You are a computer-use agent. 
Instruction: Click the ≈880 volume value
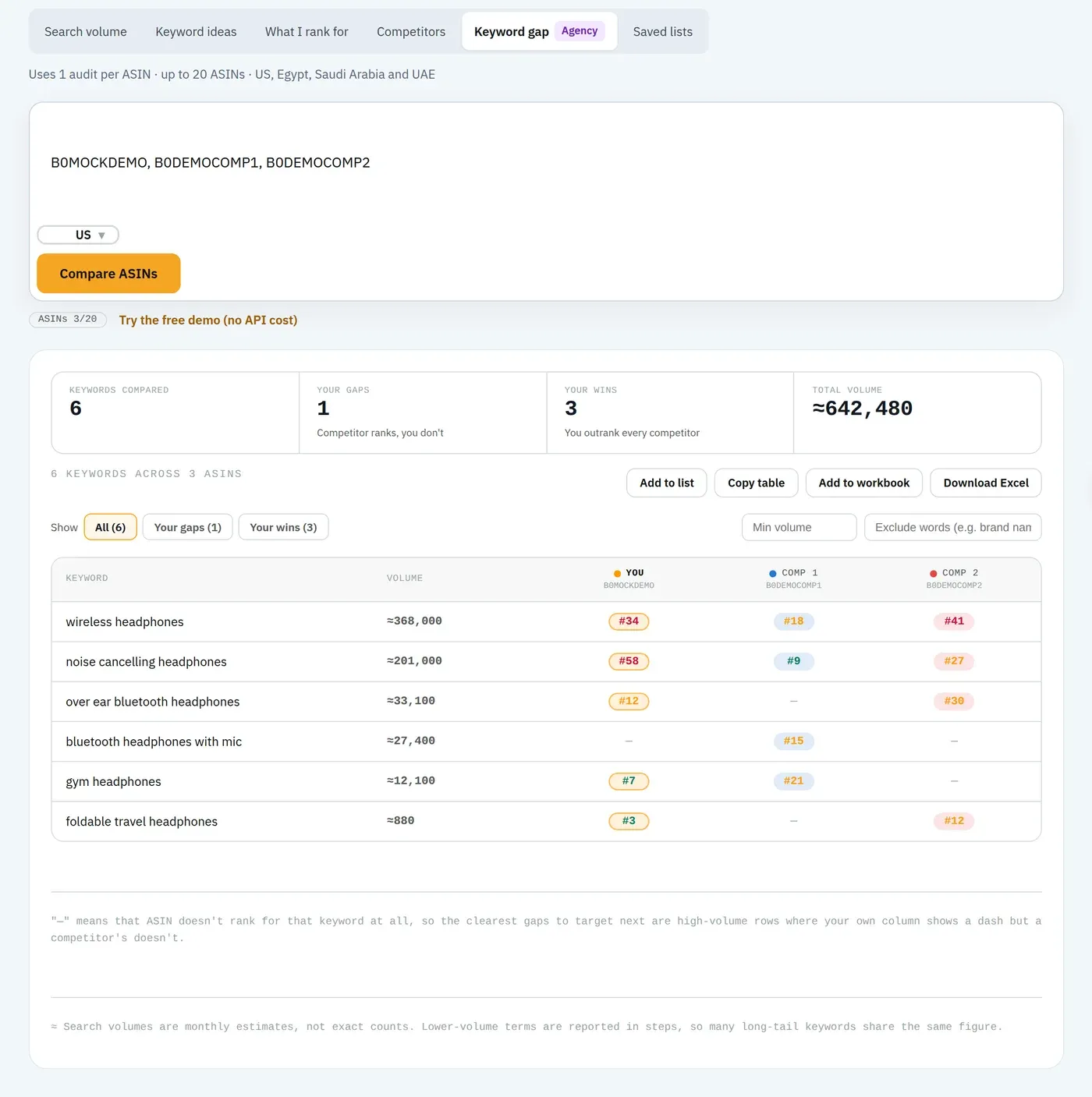401,821
